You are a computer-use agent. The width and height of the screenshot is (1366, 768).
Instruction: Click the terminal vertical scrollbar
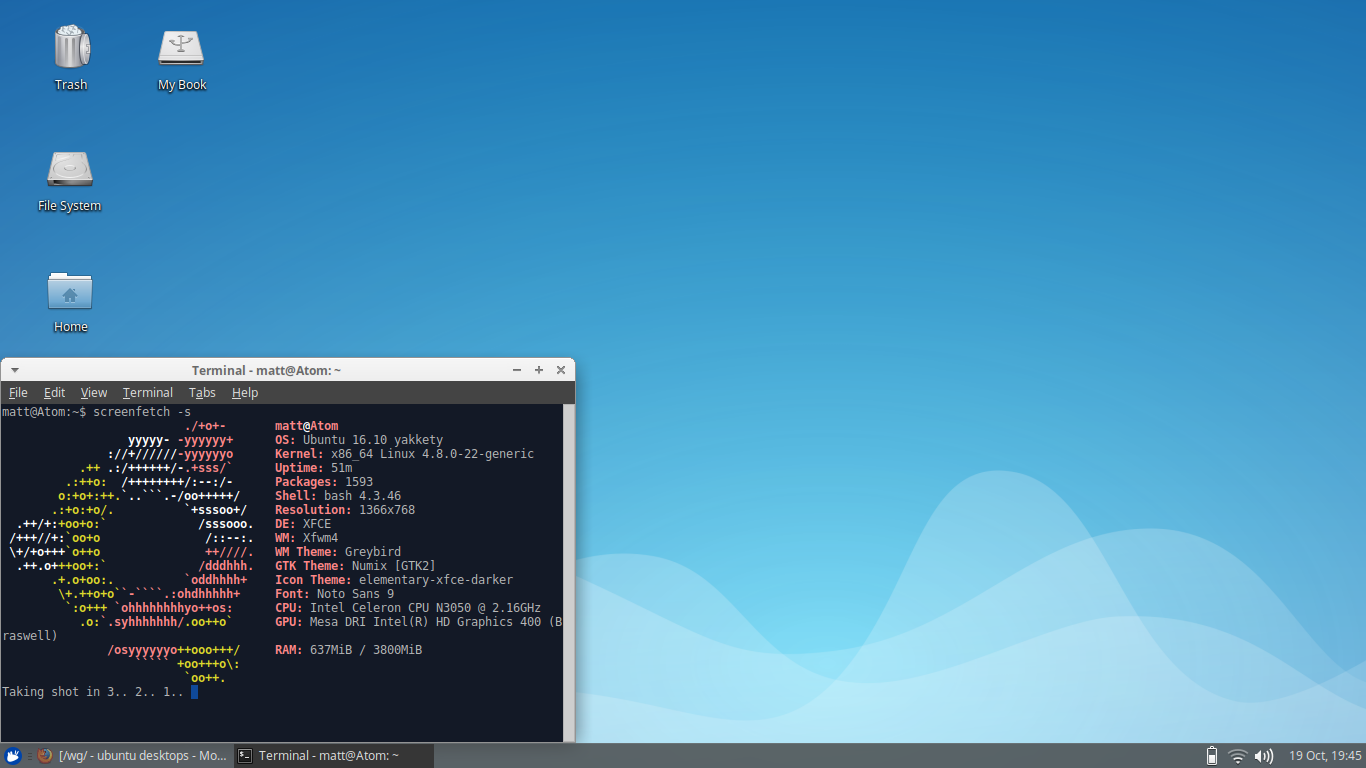point(569,573)
